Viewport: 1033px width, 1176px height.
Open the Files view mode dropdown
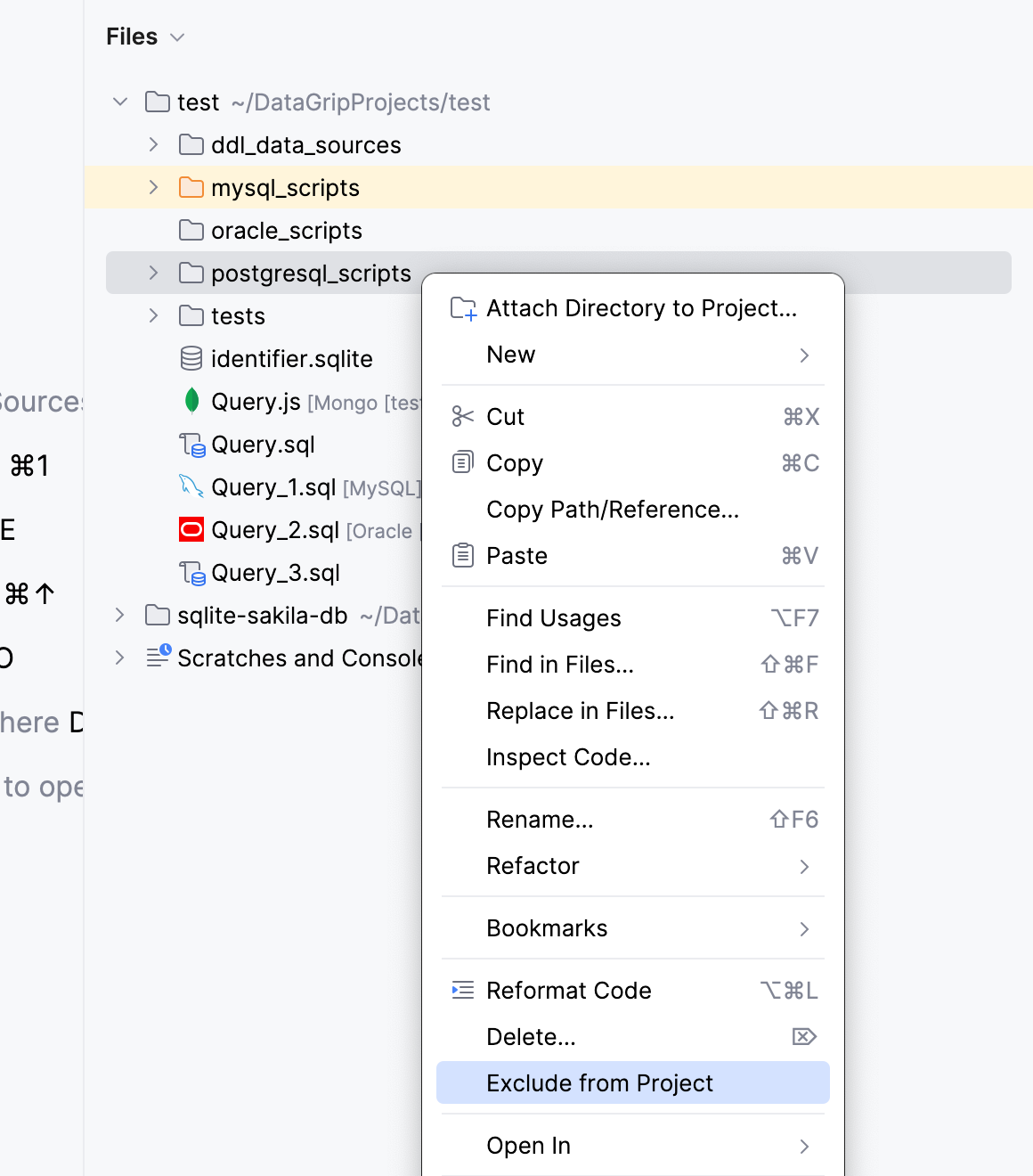176,37
